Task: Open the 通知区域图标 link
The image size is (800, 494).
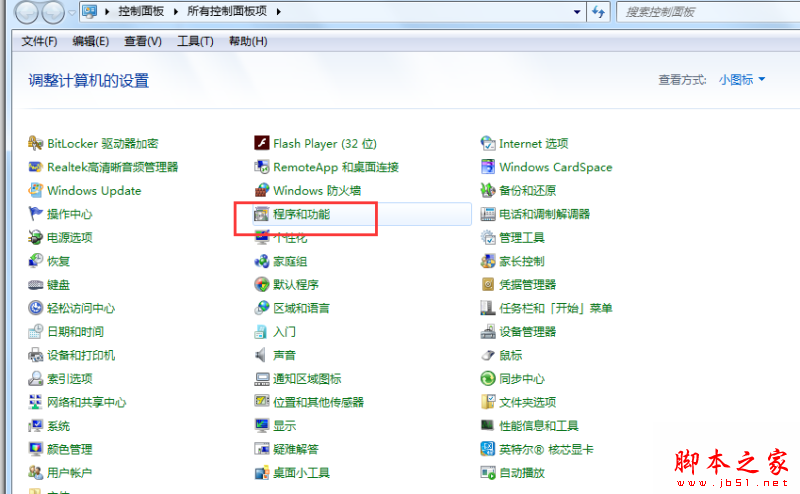Action: pyautogui.click(x=307, y=379)
